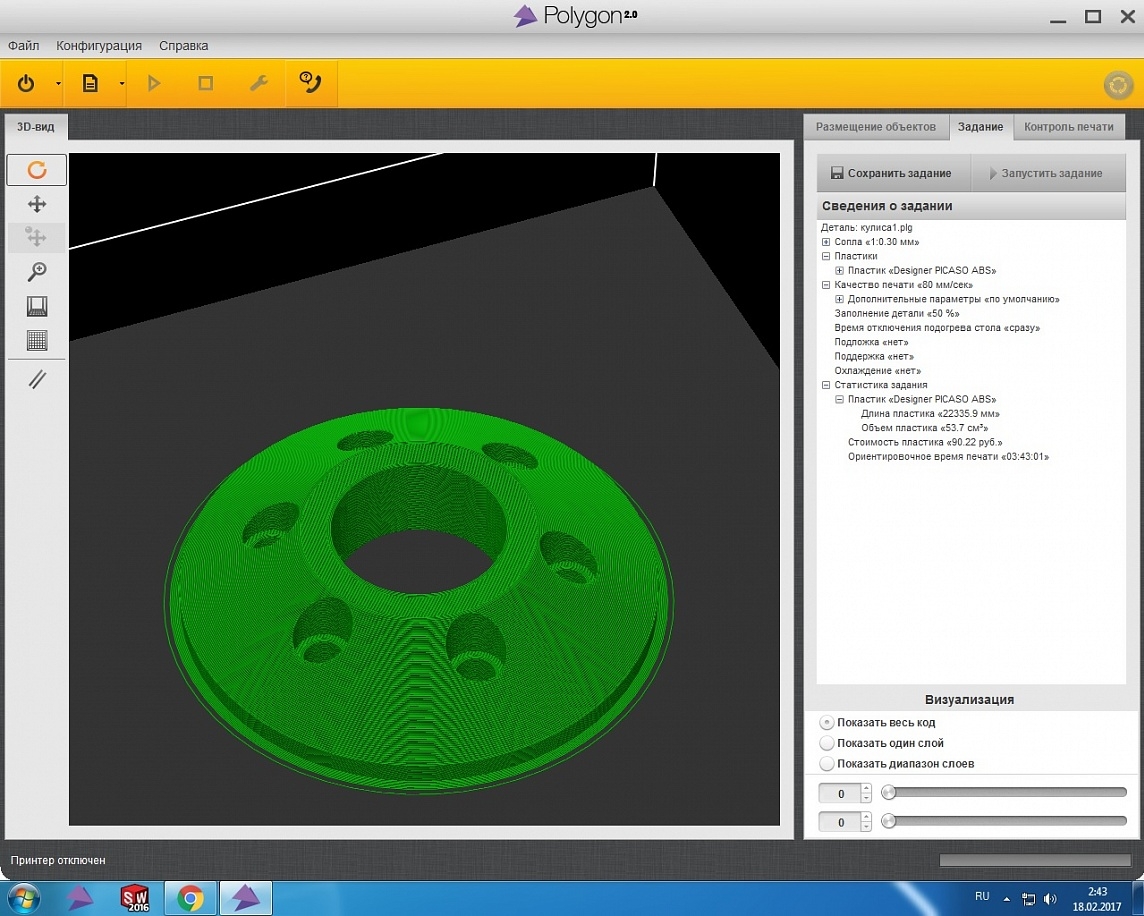Open the wrench settings tool
Viewport: 1144px width, 916px height.
tap(258, 84)
